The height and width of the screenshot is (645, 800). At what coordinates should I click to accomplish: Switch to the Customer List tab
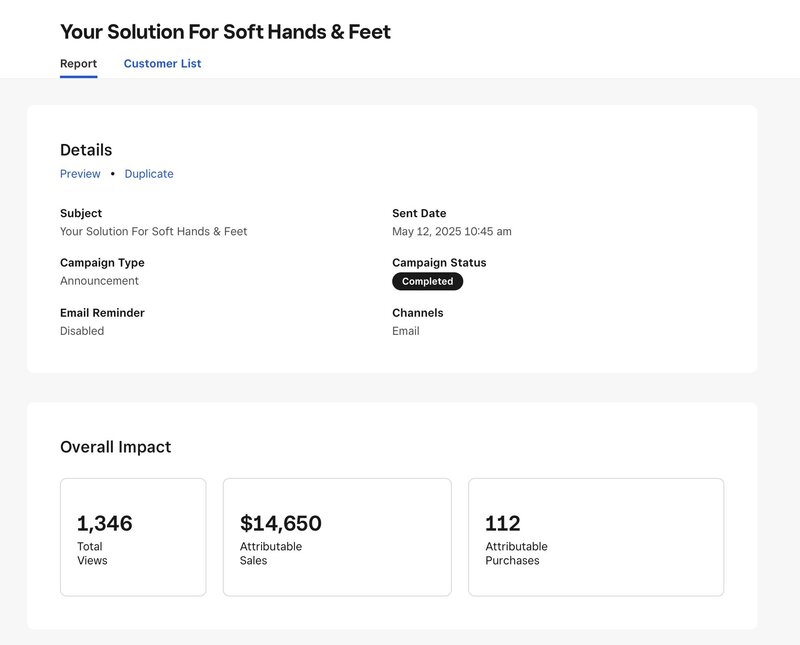click(x=162, y=64)
